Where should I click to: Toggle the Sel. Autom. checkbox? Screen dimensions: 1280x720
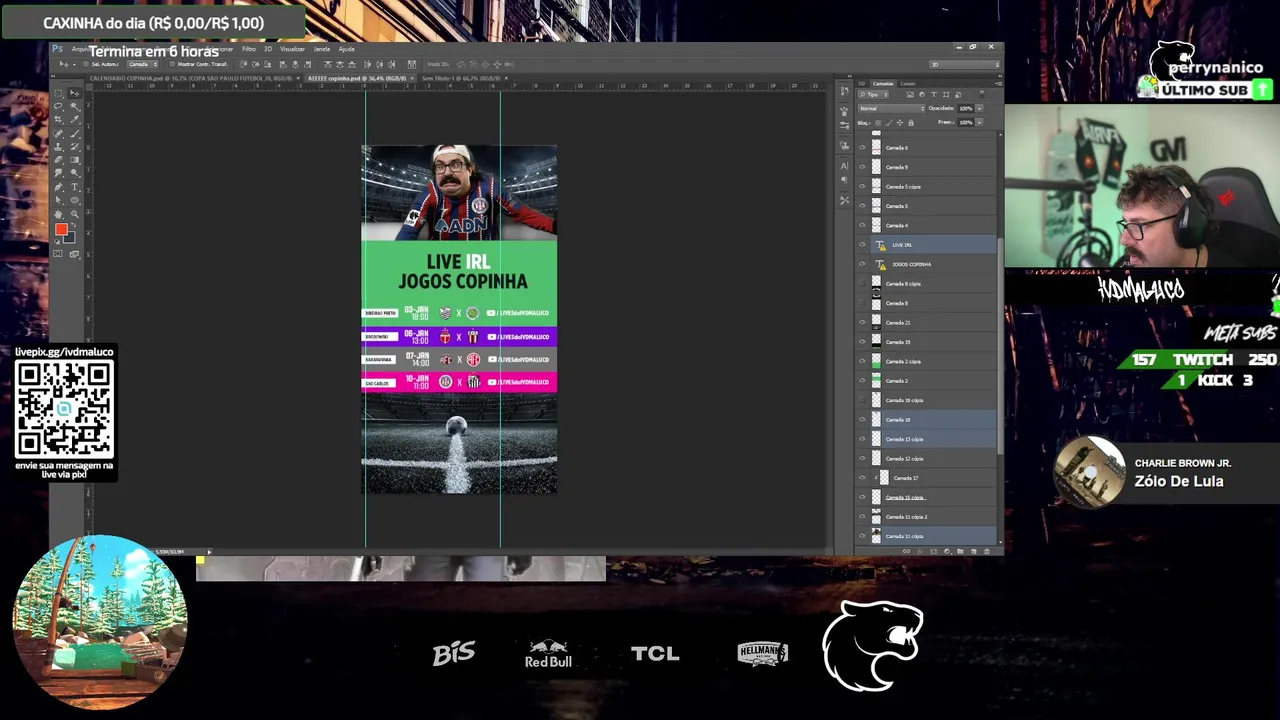point(86,64)
